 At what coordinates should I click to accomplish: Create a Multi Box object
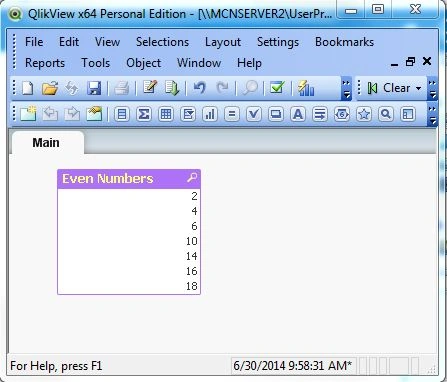tap(188, 114)
